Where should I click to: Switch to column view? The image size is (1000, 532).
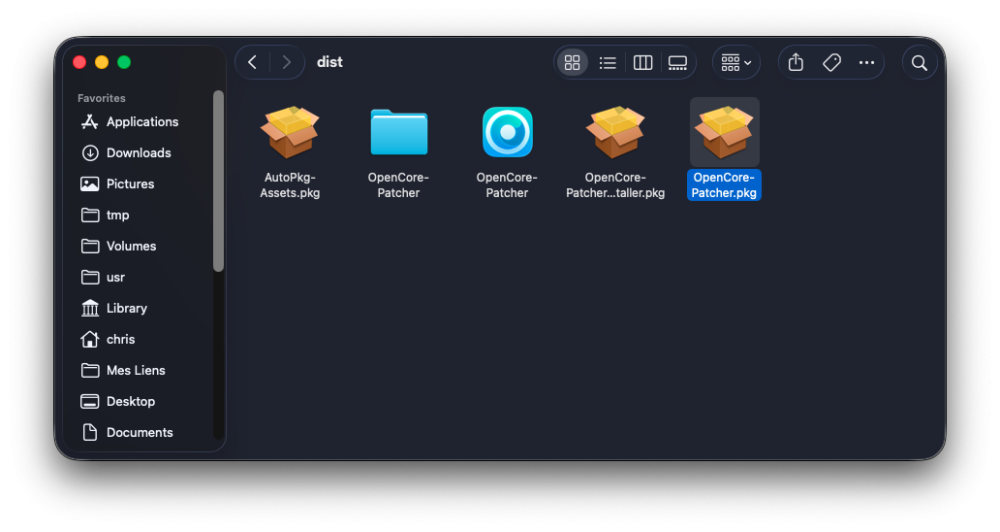pyautogui.click(x=642, y=63)
